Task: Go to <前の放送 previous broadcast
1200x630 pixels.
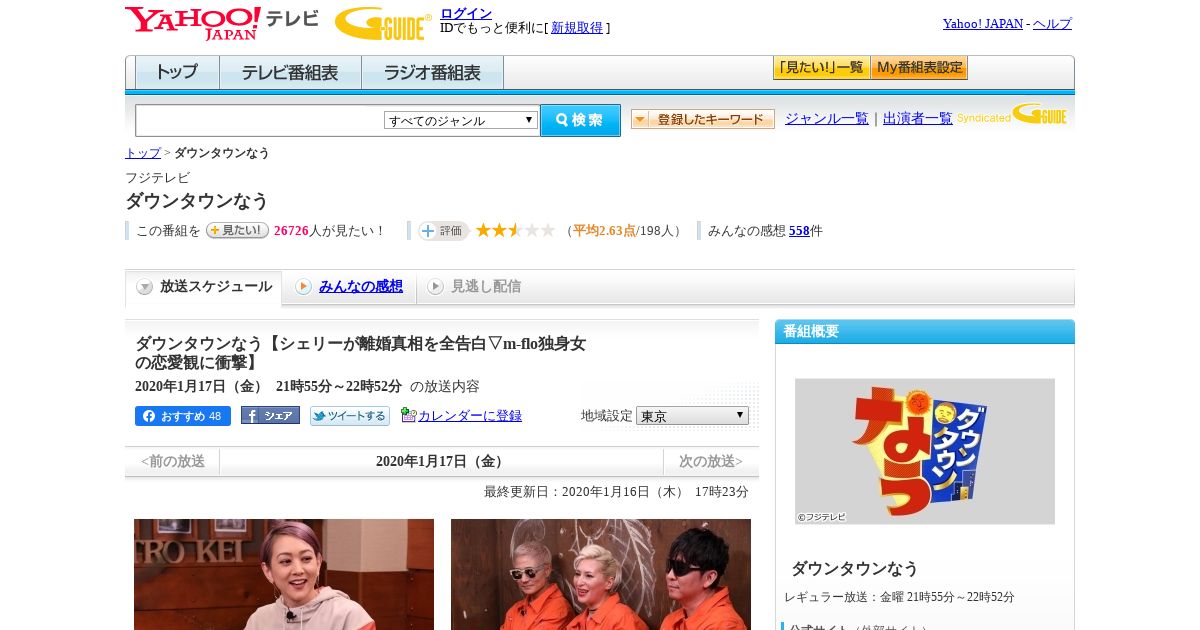Action: click(172, 461)
